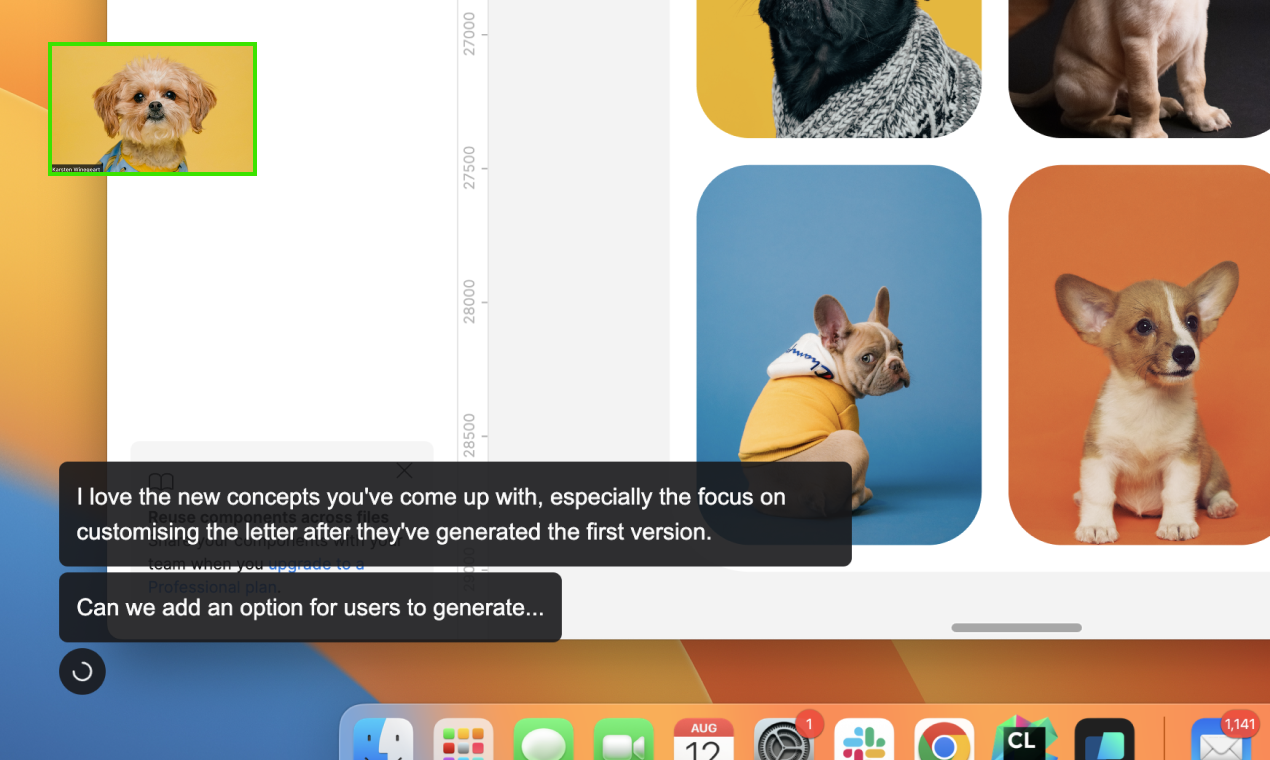Launch the Messages app in the Dock

point(543,742)
